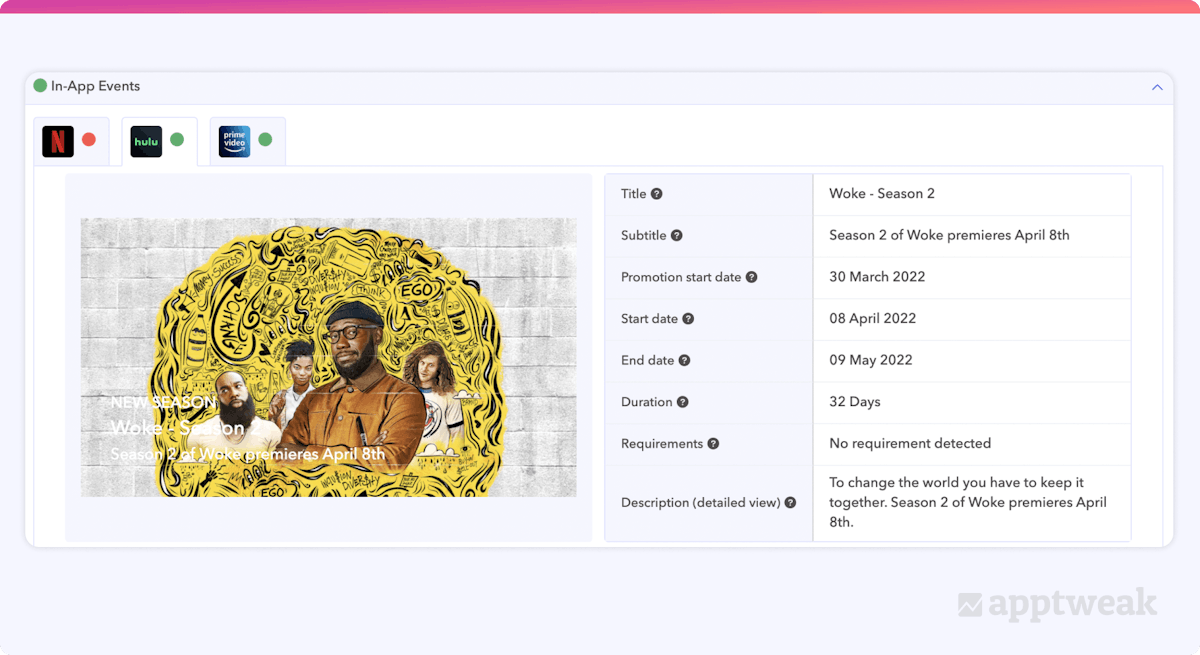This screenshot has width=1200, height=655.
Task: Open the help icon beside Requirements
Action: [714, 444]
